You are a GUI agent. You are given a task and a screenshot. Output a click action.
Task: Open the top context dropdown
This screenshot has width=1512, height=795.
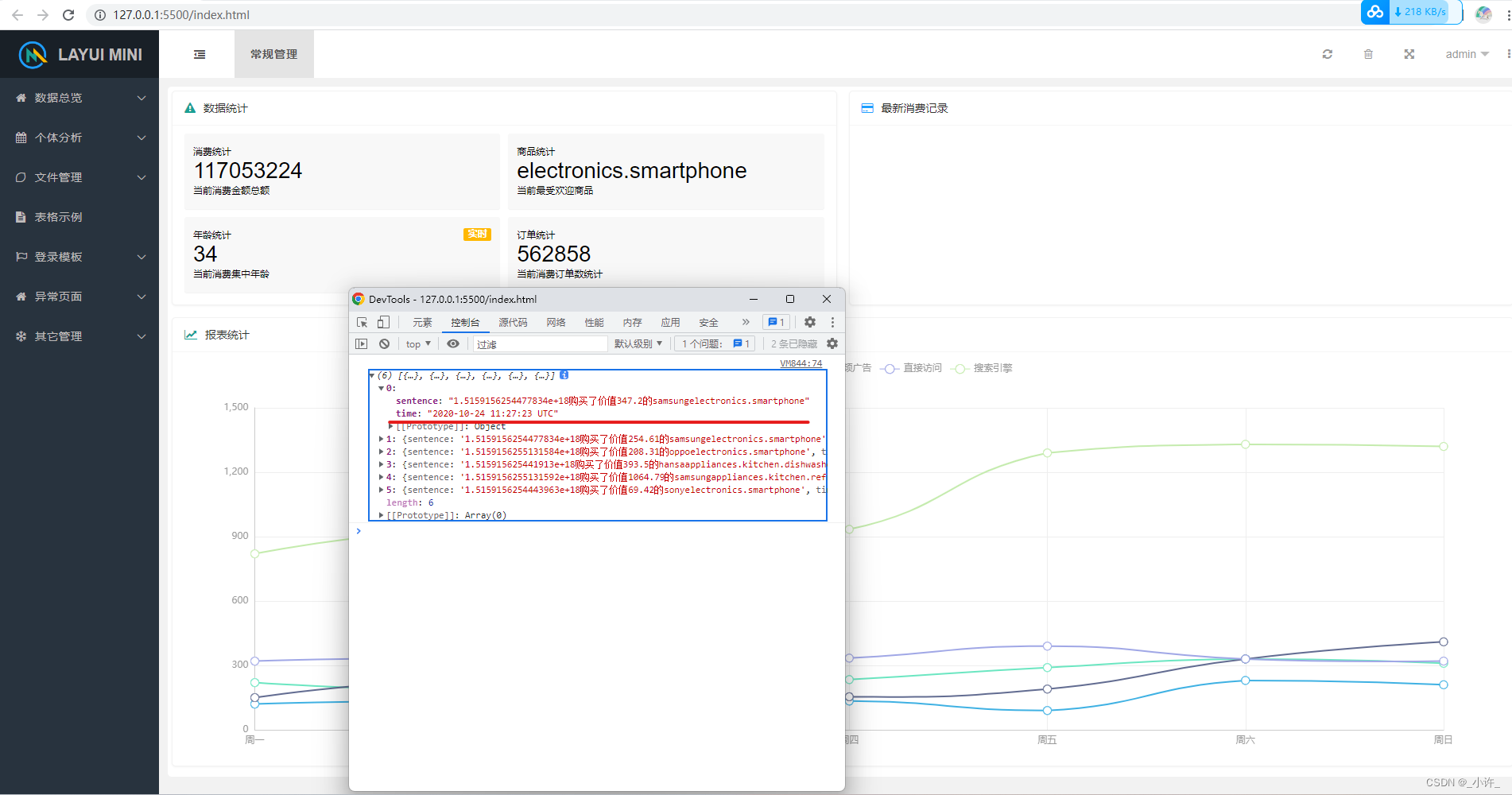pos(418,343)
